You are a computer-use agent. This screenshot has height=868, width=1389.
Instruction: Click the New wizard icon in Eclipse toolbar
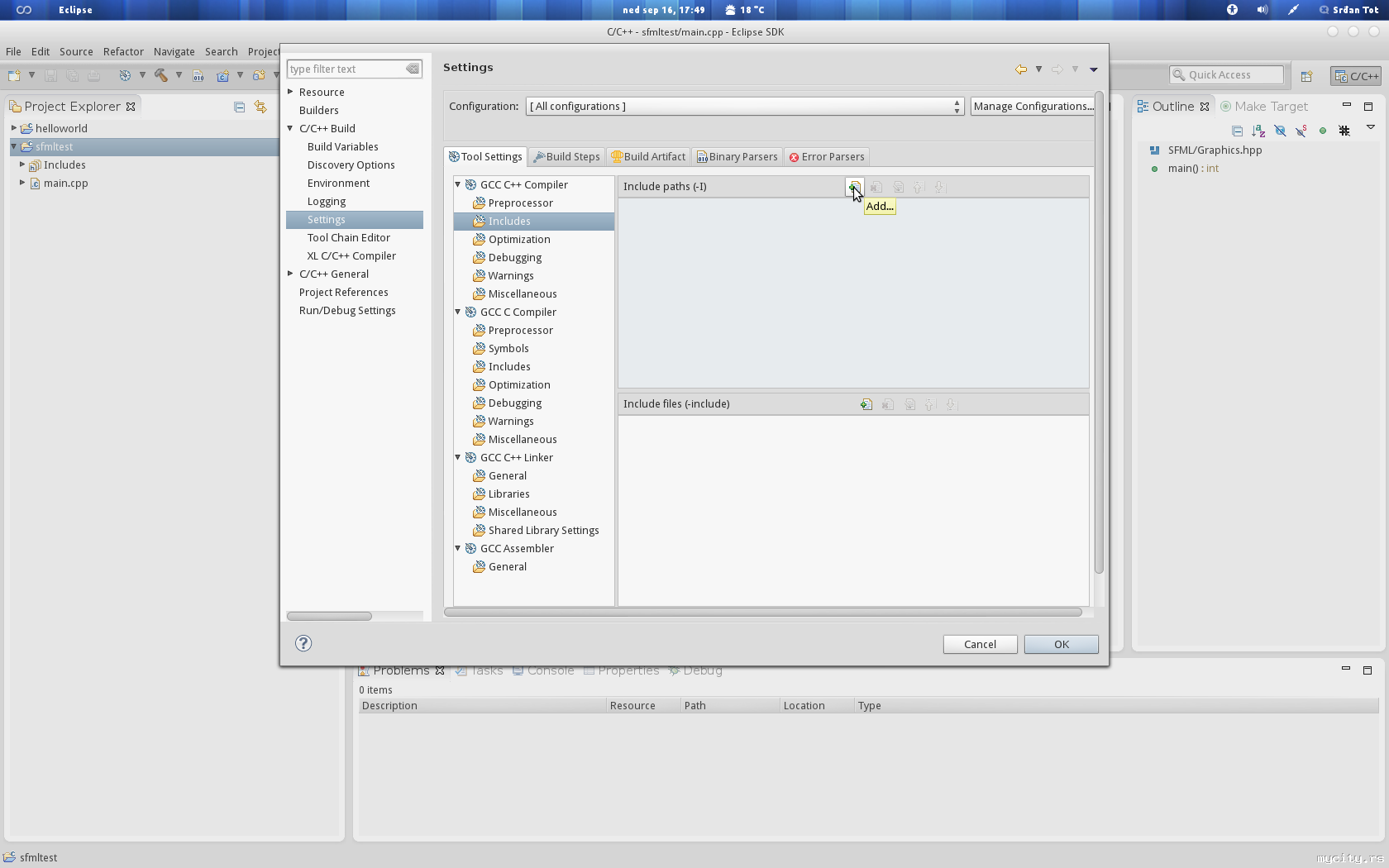tap(14, 75)
